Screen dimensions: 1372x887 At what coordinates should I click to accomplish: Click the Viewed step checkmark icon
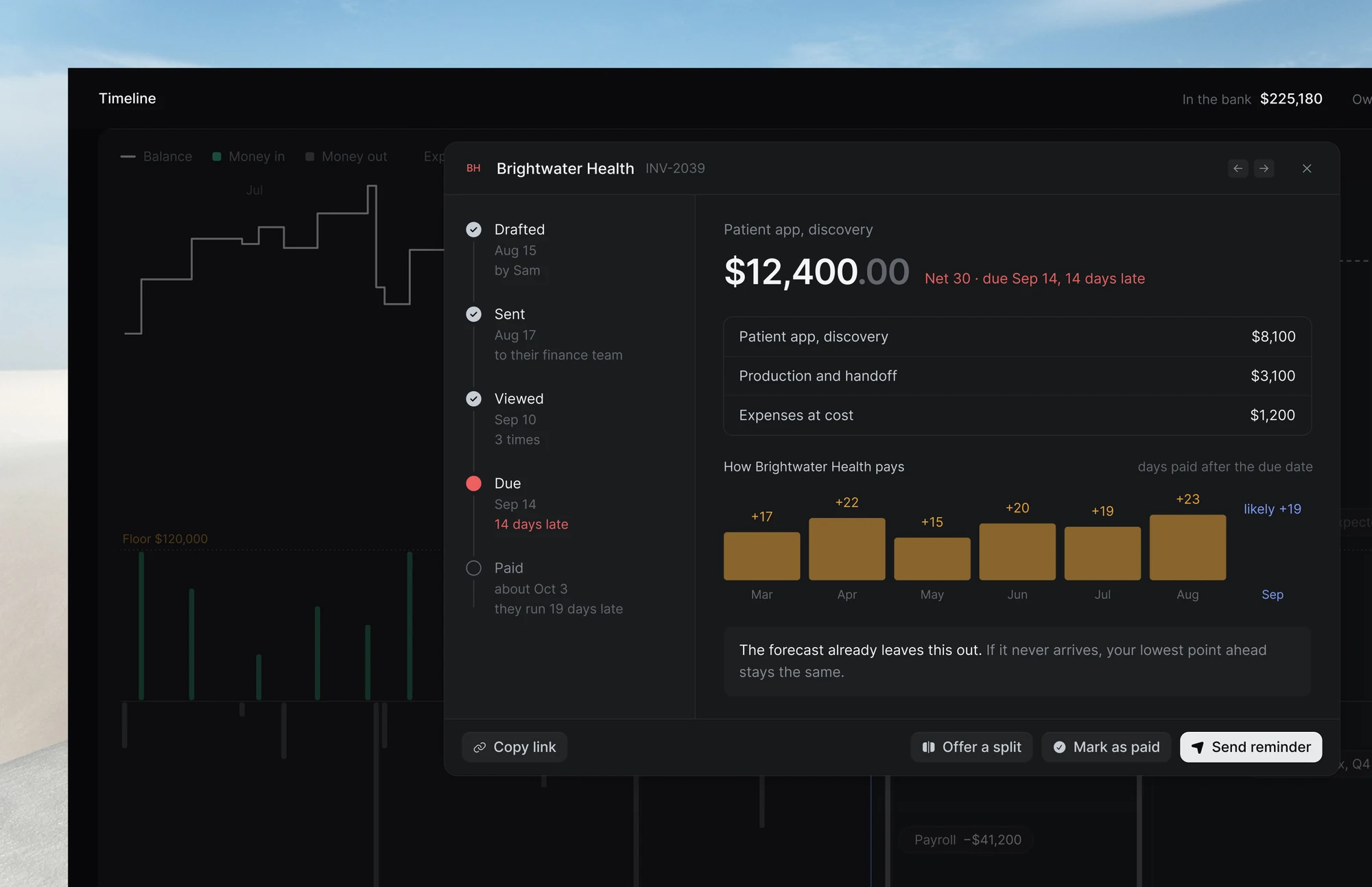473,399
